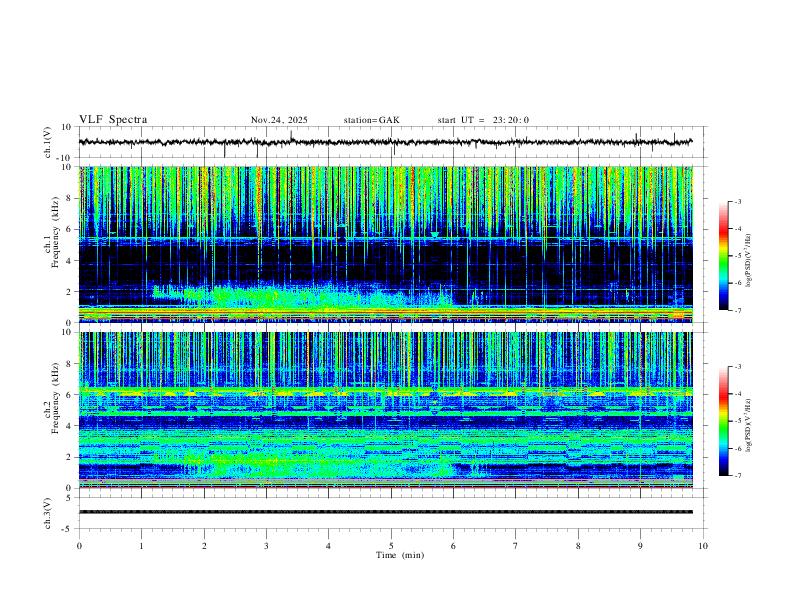
Task: Click time axis tick label "8"
Action: click(578, 546)
